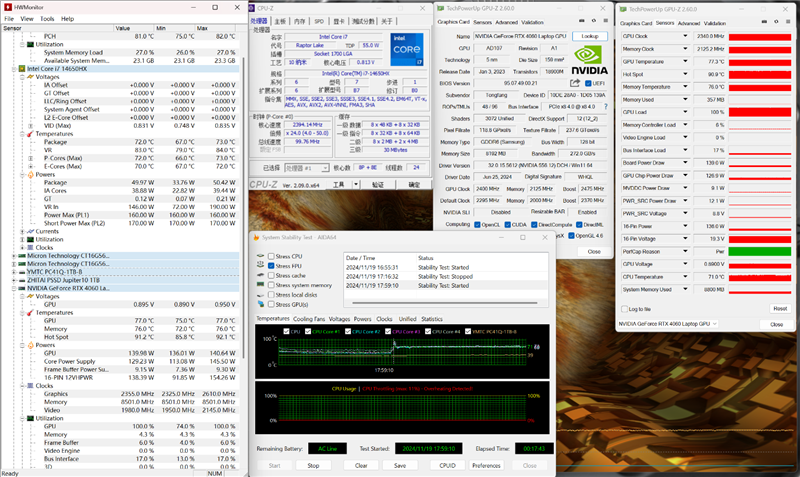Expand the Currents node in HWMonitor

(x=22, y=232)
